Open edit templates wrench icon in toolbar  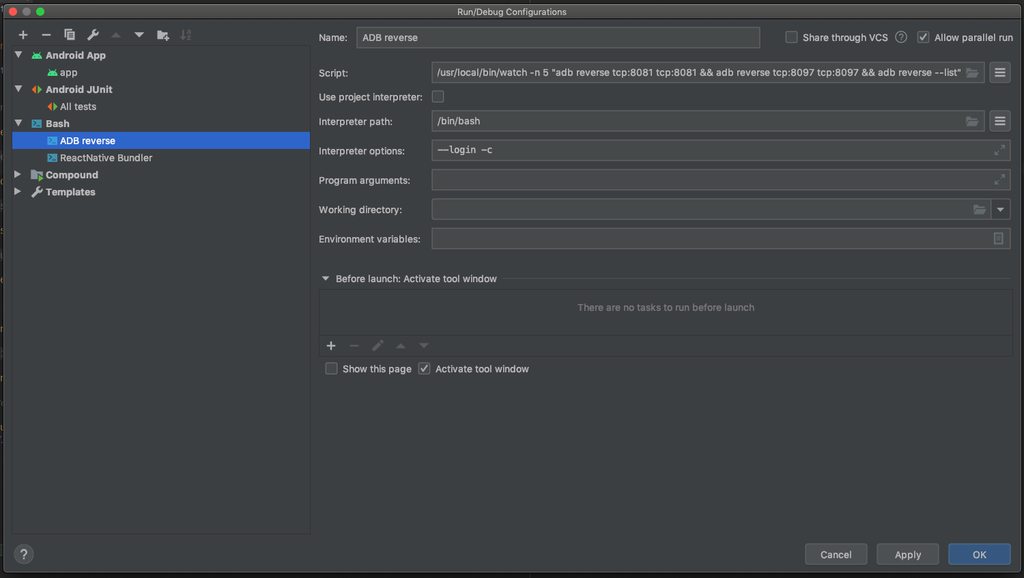93,35
